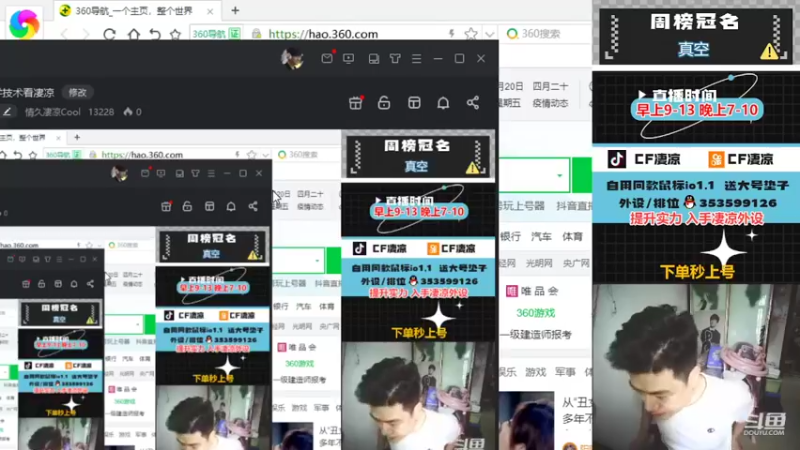Click the icon between monitor and shirt icons, largest window

(373, 59)
